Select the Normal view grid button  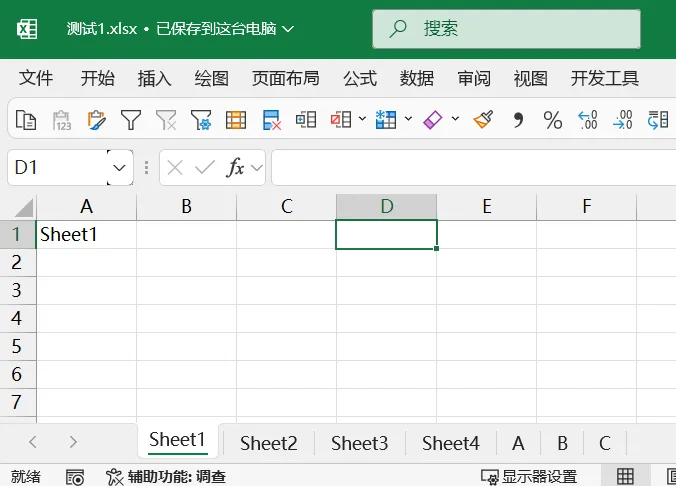(x=625, y=477)
